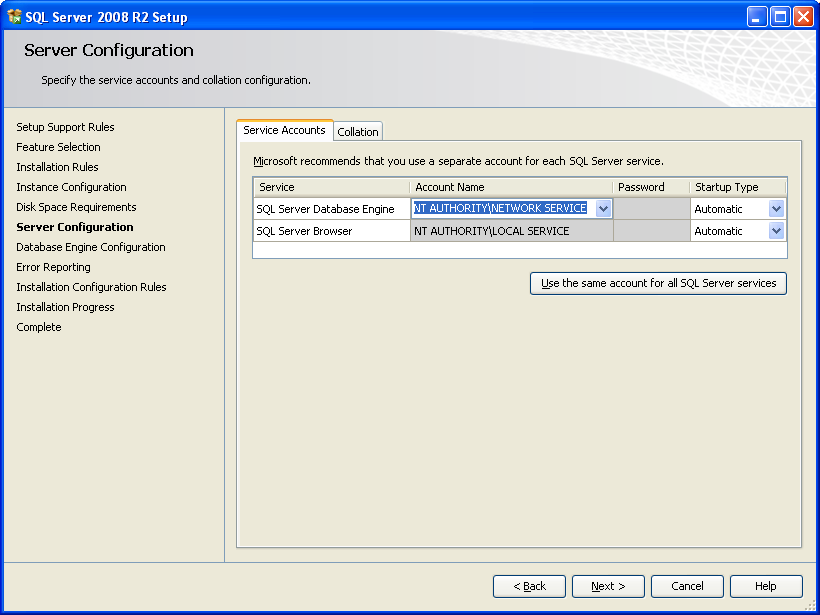The width and height of the screenshot is (820, 615).
Task: Open Disk Space Requirements page
Action: pyautogui.click(x=77, y=207)
